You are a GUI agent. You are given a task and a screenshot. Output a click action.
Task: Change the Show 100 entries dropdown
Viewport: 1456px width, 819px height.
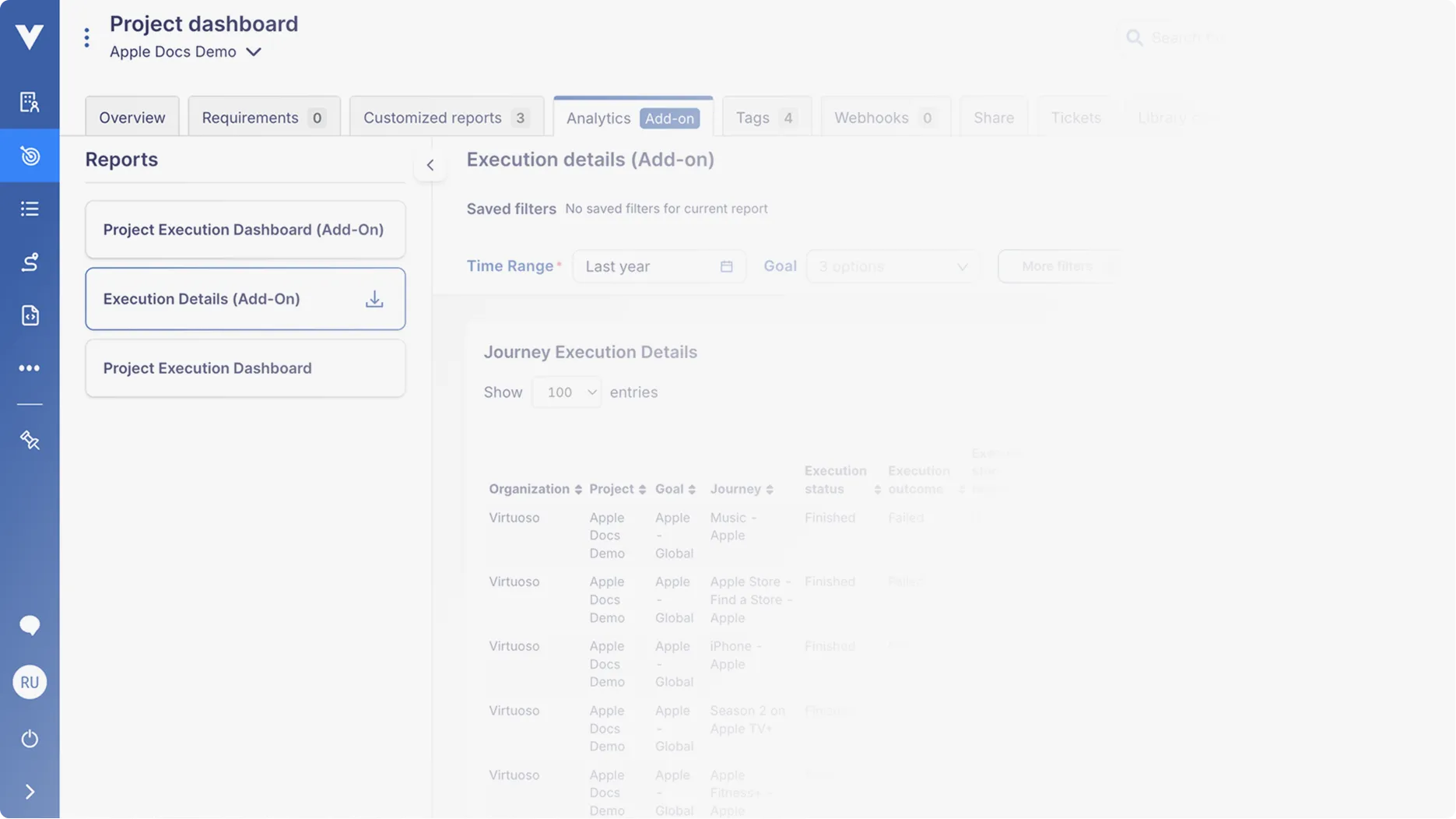567,392
